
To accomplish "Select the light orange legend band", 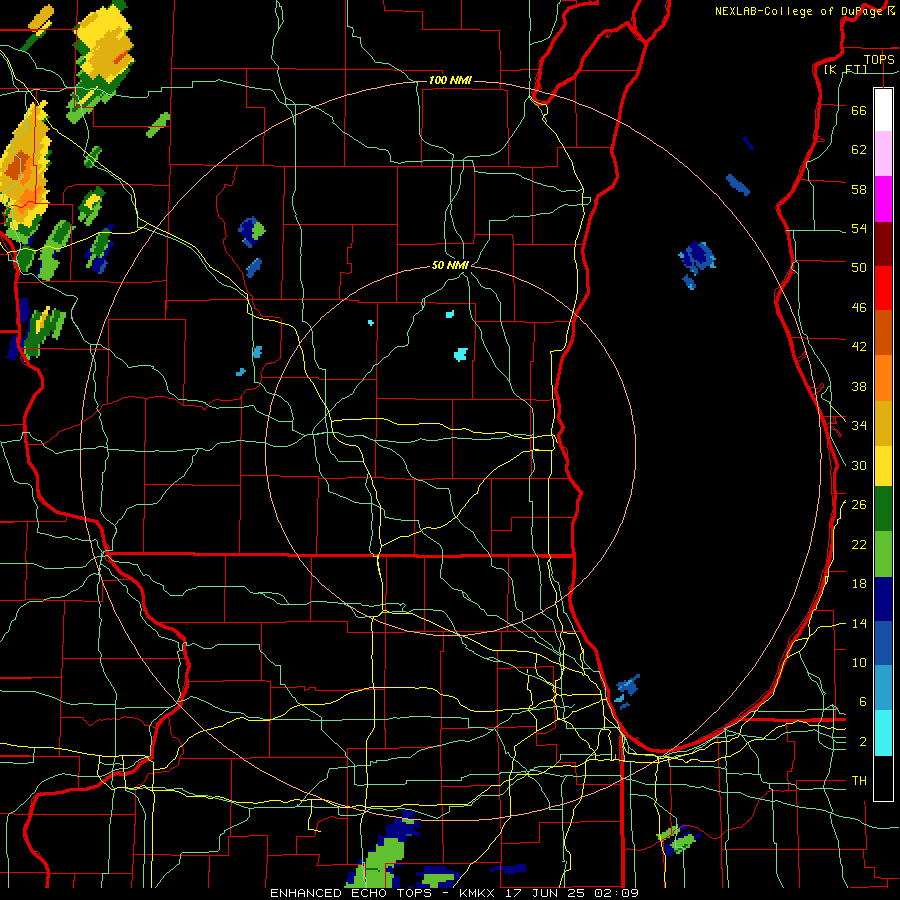I will [883, 377].
